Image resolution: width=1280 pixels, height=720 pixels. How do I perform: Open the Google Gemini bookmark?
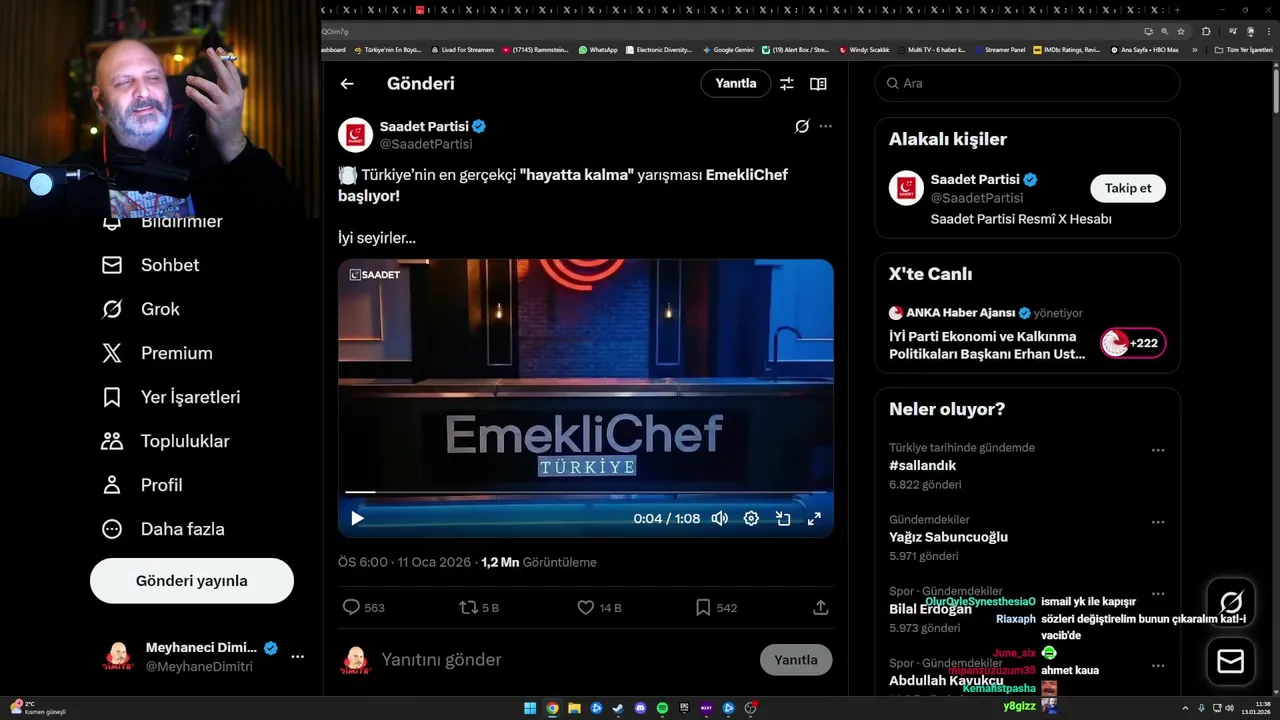(728, 49)
